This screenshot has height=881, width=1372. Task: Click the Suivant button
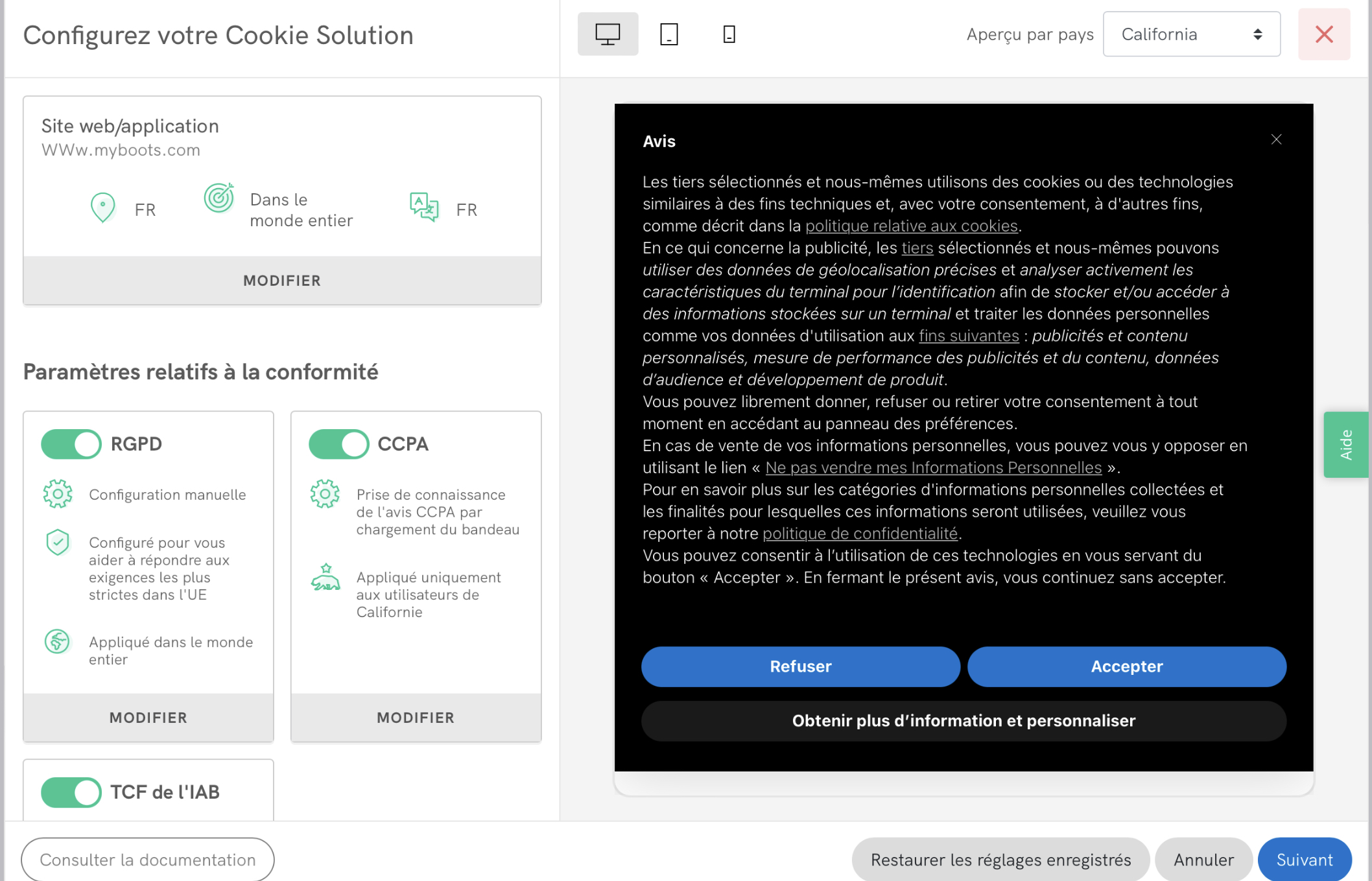(1304, 860)
